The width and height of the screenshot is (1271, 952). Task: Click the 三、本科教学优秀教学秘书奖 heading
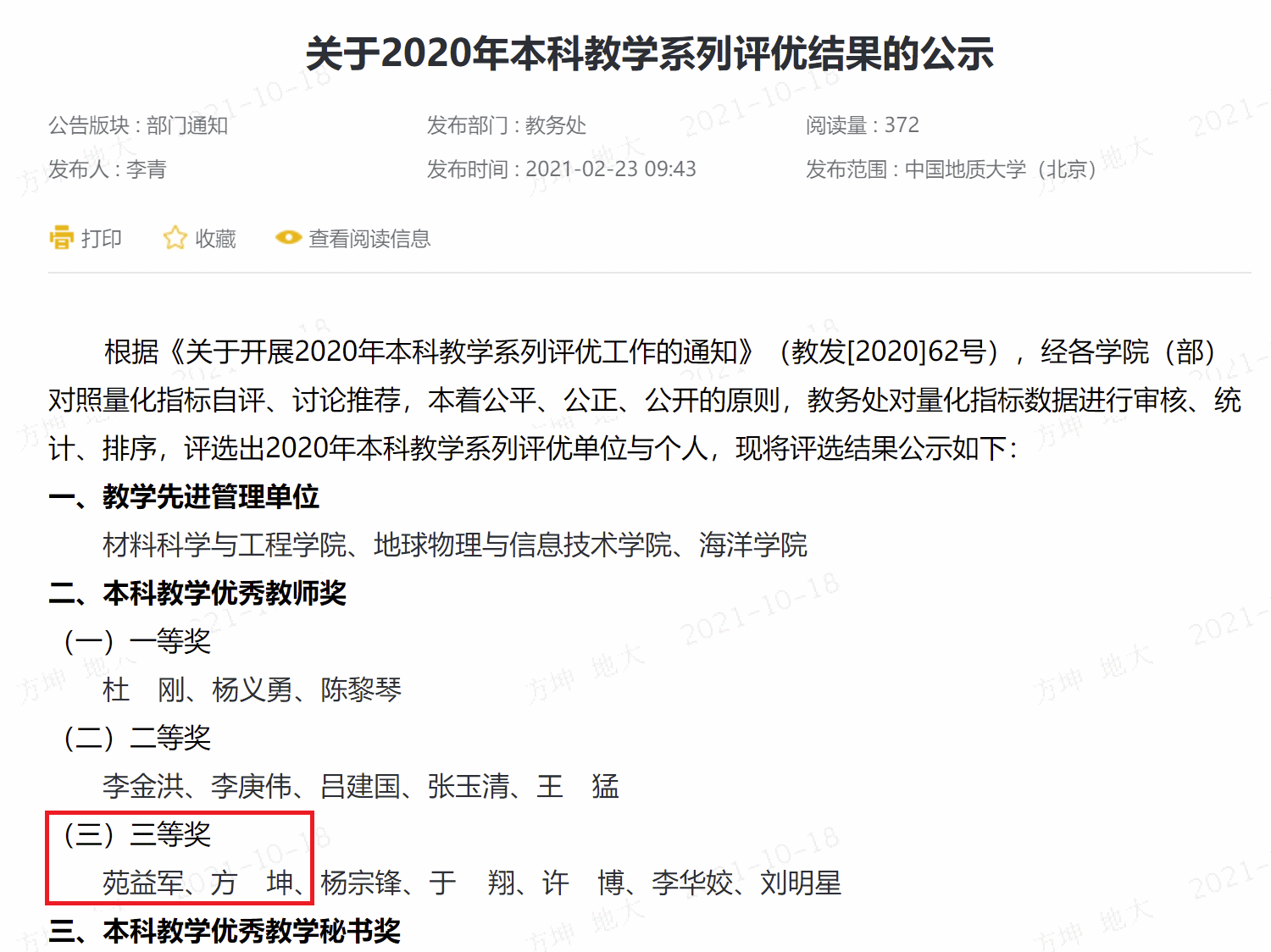pyautogui.click(x=225, y=931)
